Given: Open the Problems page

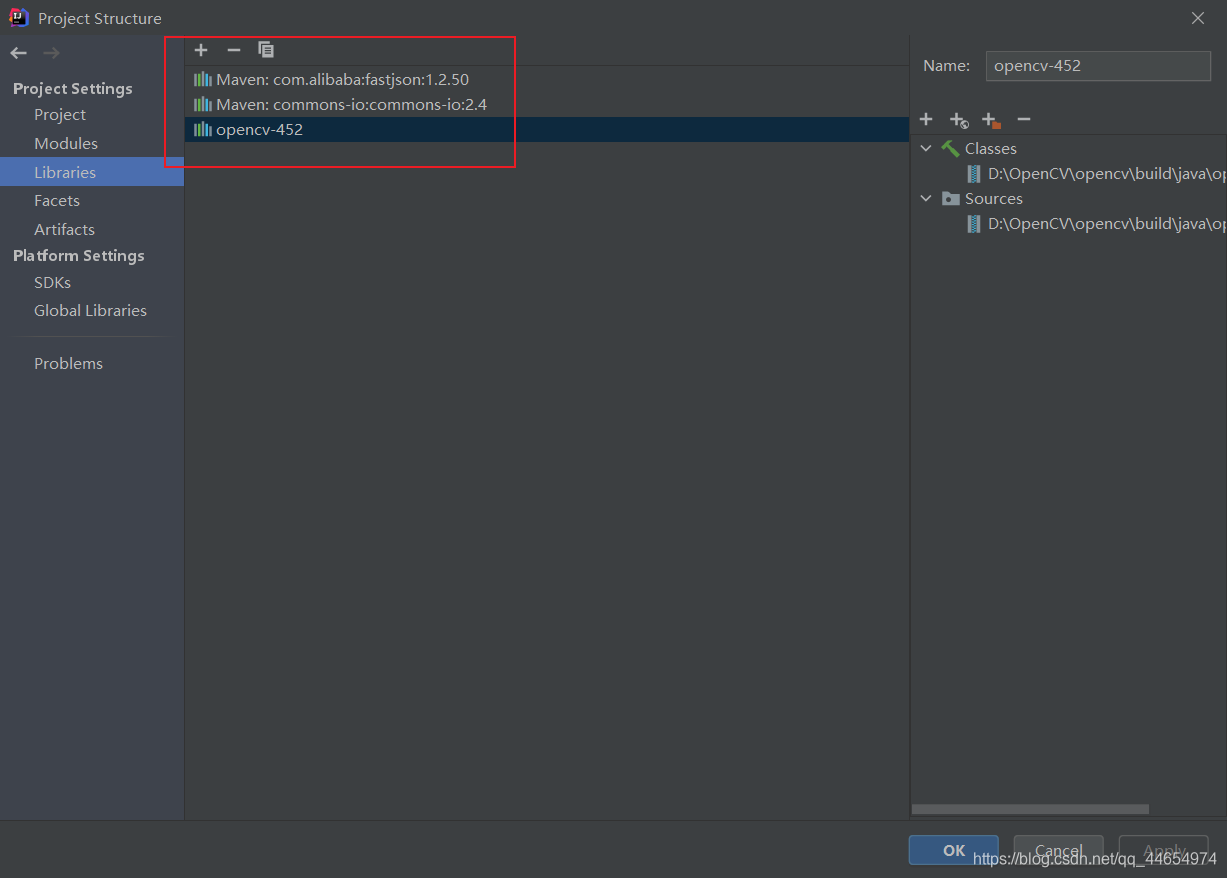Looking at the screenshot, I should [x=68, y=364].
